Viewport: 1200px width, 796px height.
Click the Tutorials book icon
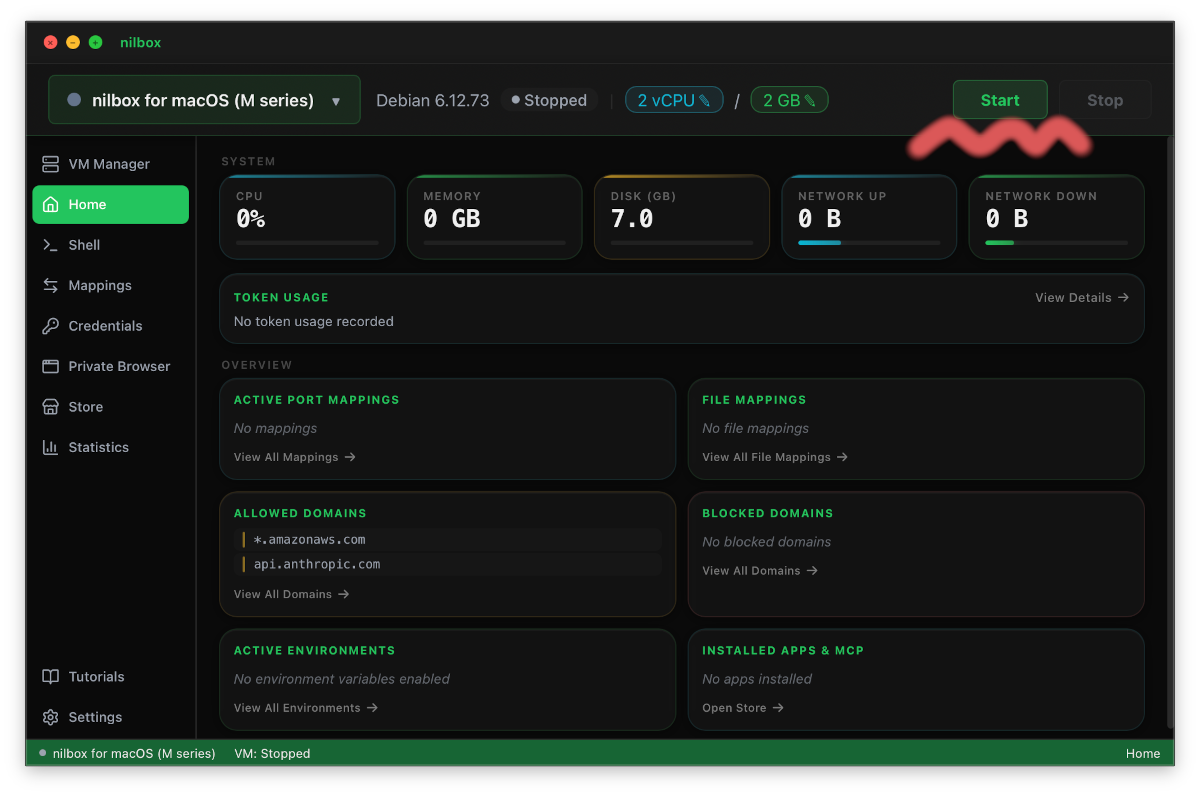click(50, 677)
